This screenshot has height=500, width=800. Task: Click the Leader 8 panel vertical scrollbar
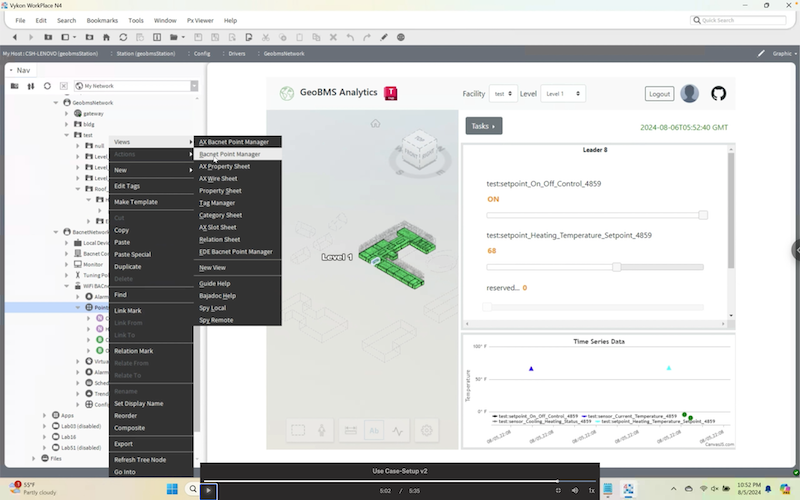click(x=731, y=210)
